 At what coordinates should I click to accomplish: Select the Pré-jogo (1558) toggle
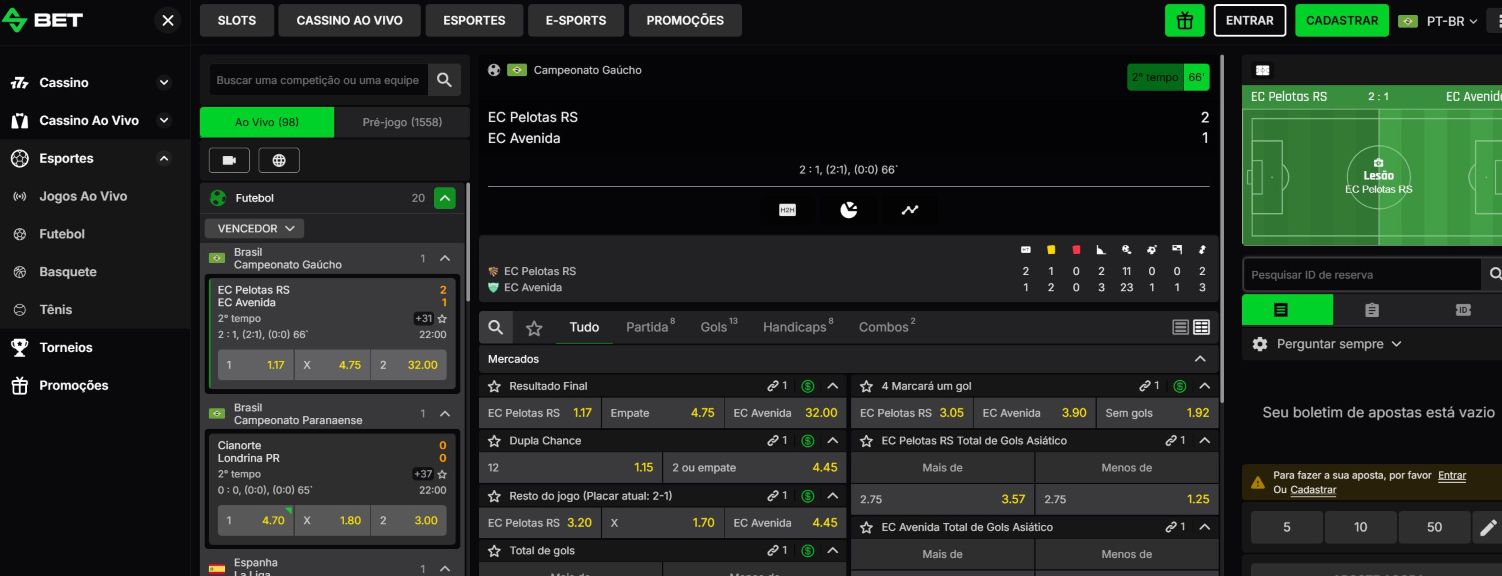click(402, 122)
